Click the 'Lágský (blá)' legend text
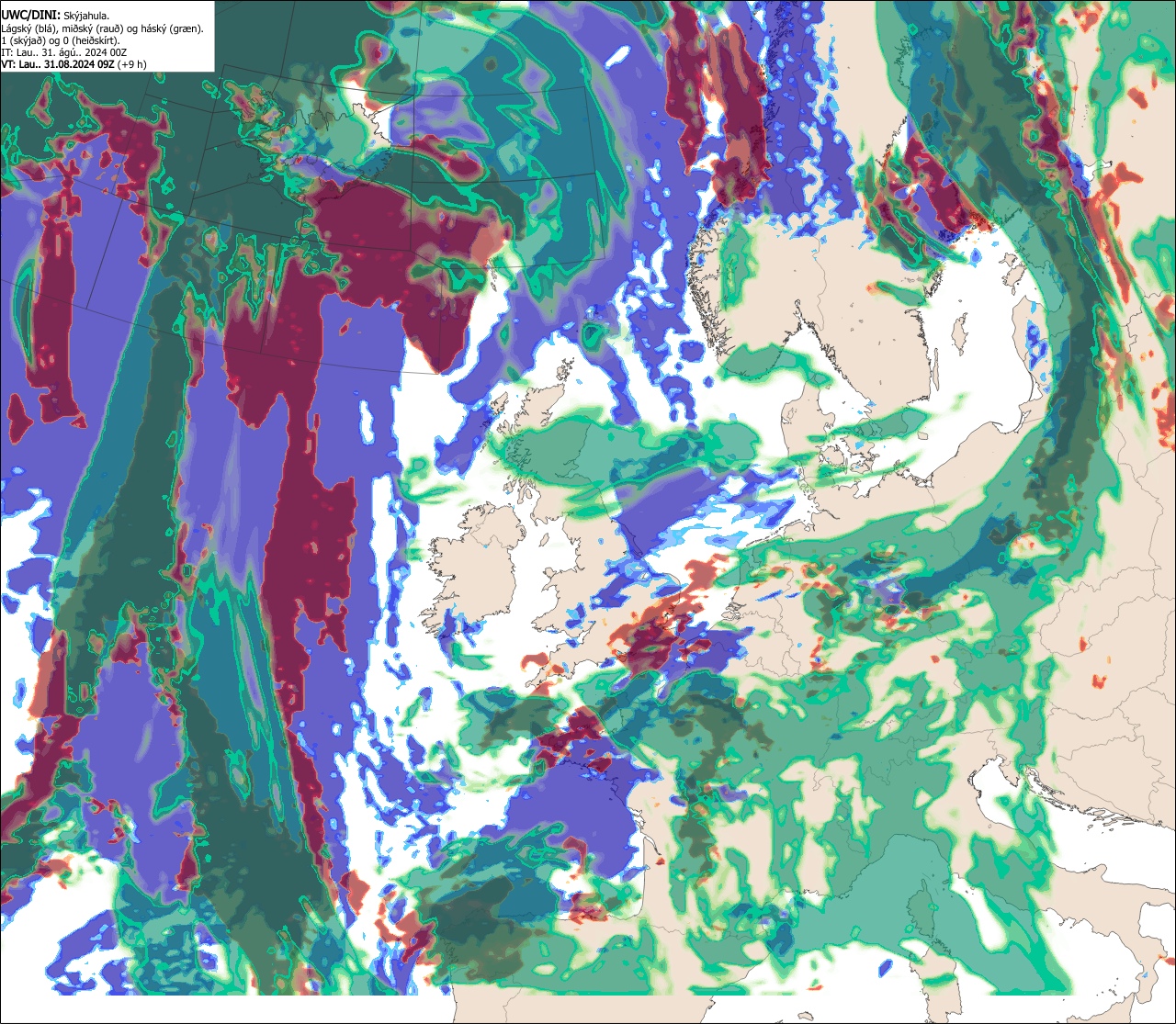Image resolution: width=1176 pixels, height=1024 pixels. coord(28,29)
